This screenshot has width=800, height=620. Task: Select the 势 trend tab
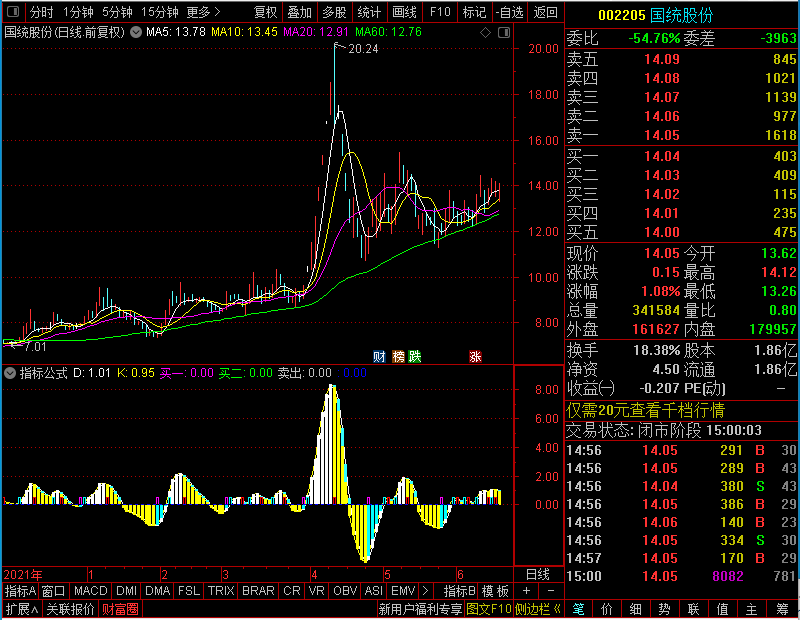click(x=664, y=609)
